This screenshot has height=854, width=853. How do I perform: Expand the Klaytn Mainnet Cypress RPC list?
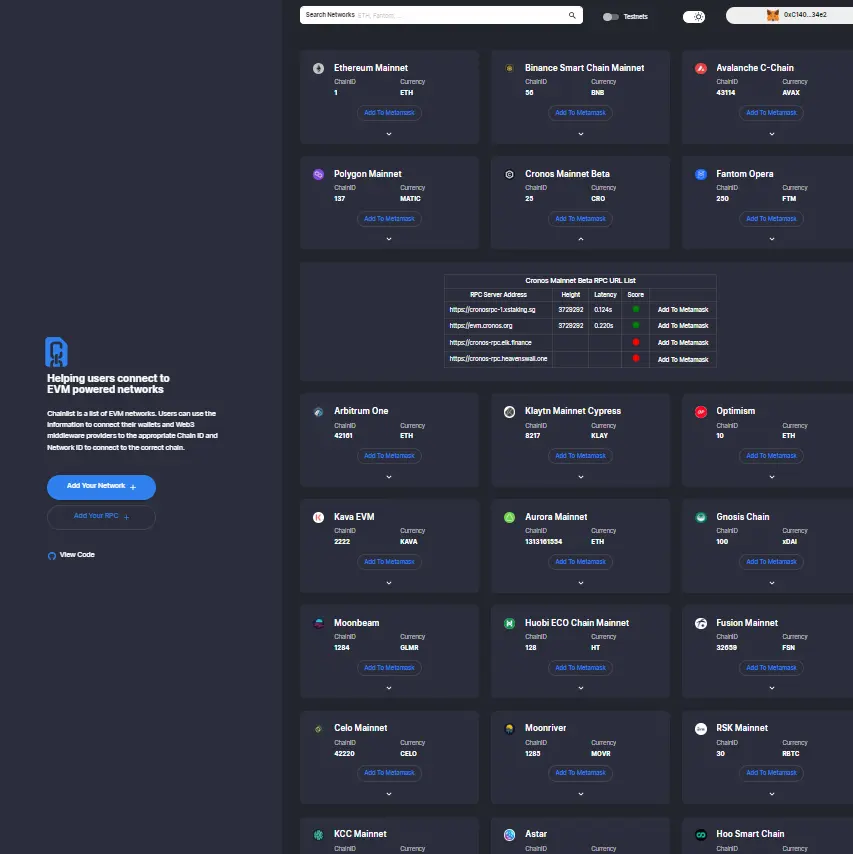pyautogui.click(x=581, y=477)
